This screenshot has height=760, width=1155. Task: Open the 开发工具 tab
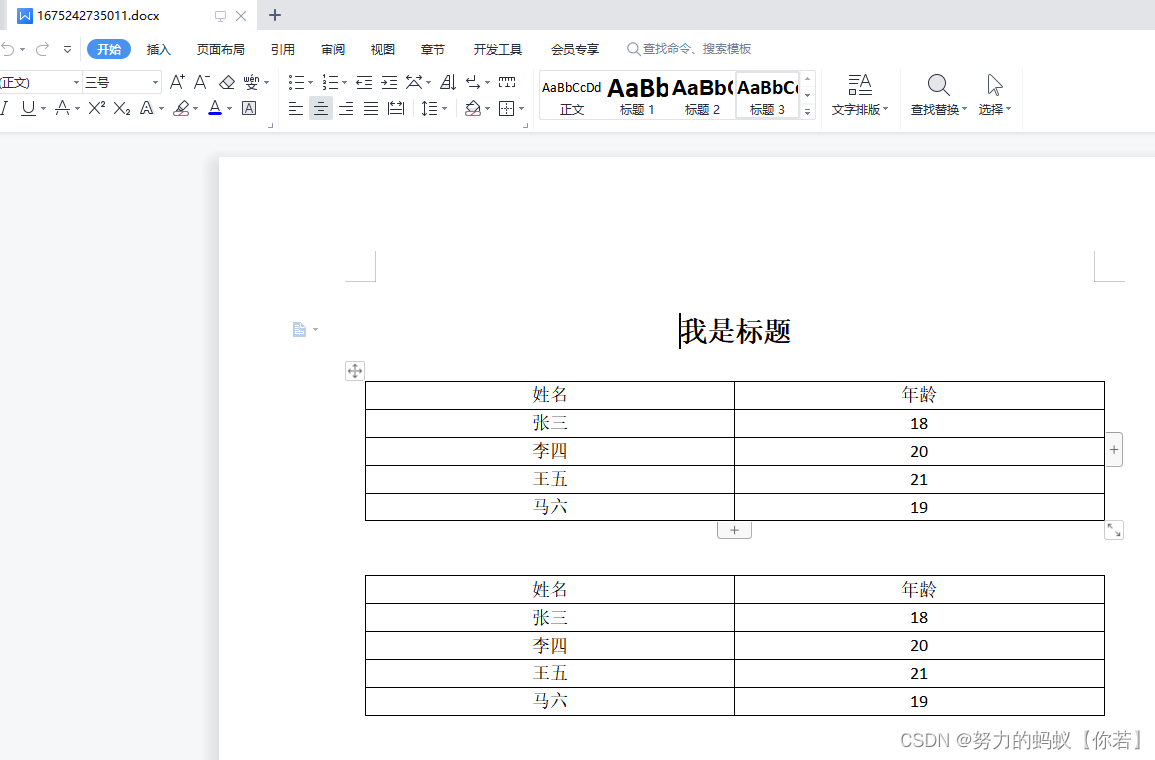tap(498, 49)
